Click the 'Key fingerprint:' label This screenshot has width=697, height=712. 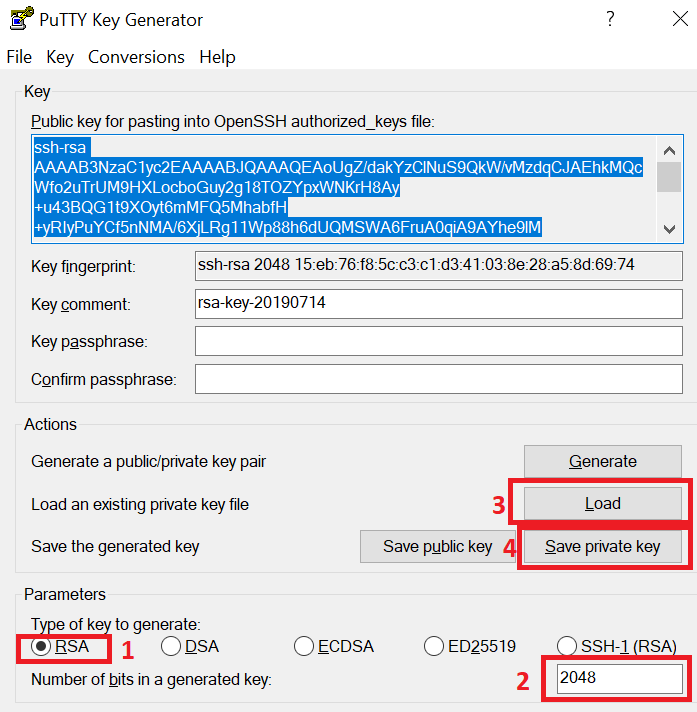tap(84, 267)
